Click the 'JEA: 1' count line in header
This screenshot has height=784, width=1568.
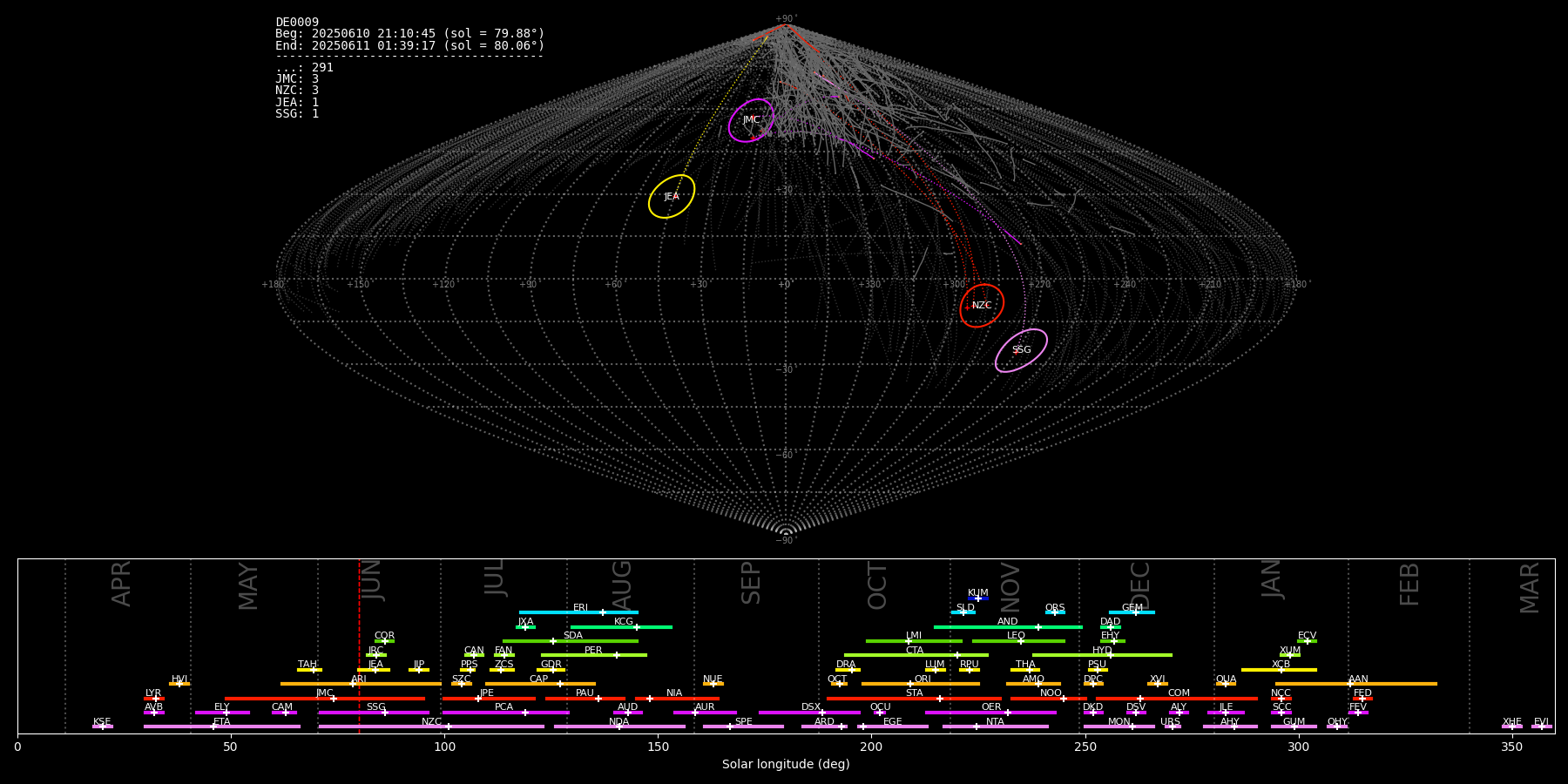[297, 102]
